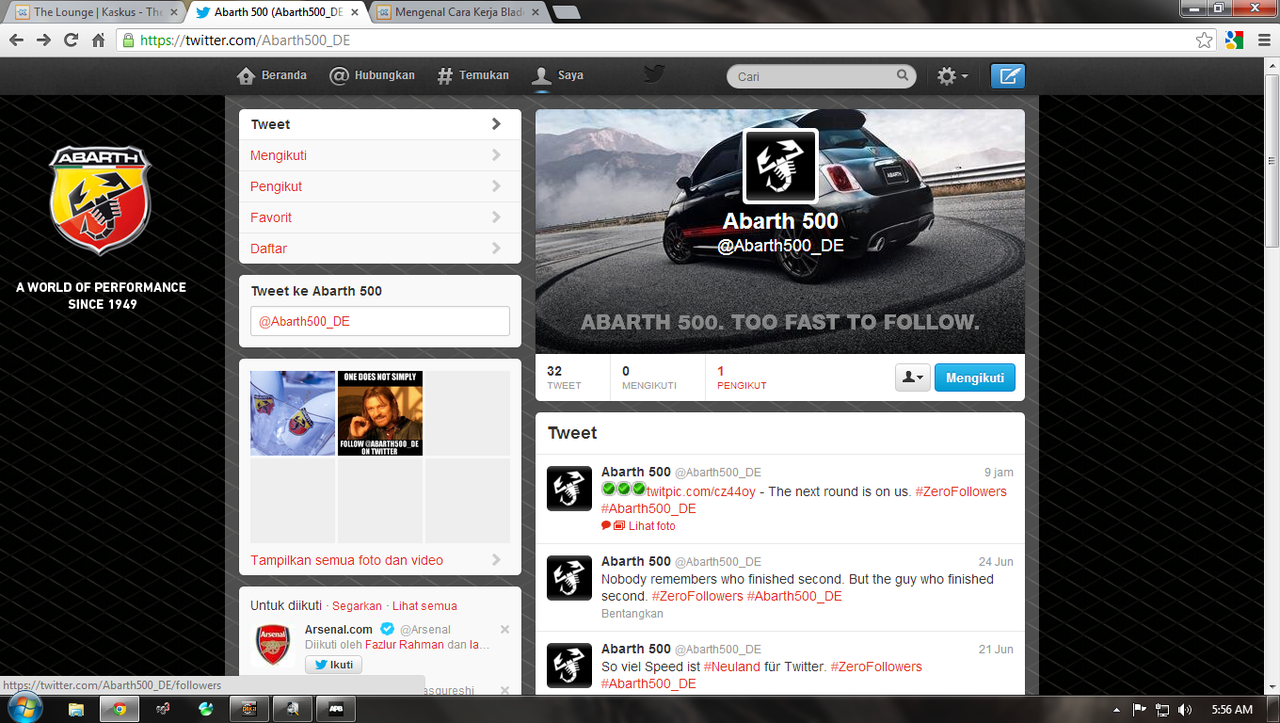Image resolution: width=1280 pixels, height=723 pixels.
Task: Click the compose new tweet icon
Action: (x=1008, y=76)
